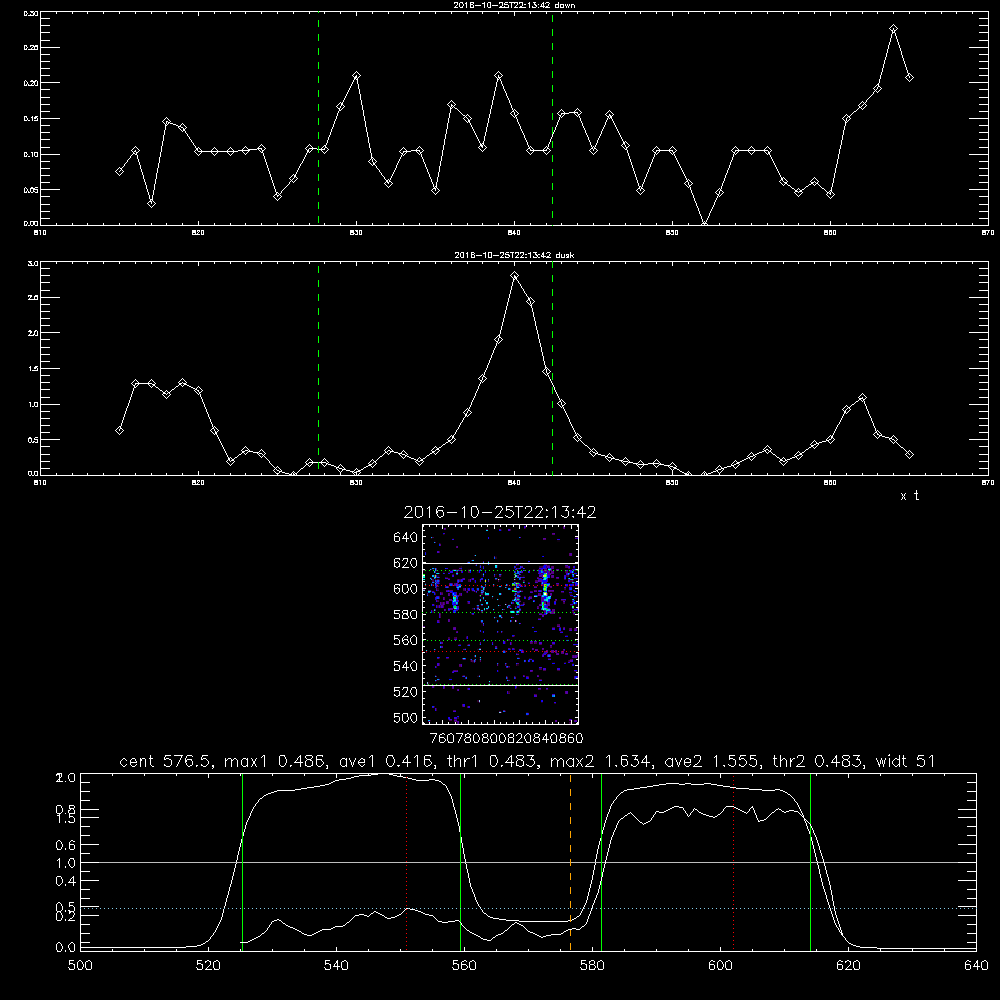
Task: Click the 1.5 y-axis label of dusk plot
Action: tap(34, 369)
